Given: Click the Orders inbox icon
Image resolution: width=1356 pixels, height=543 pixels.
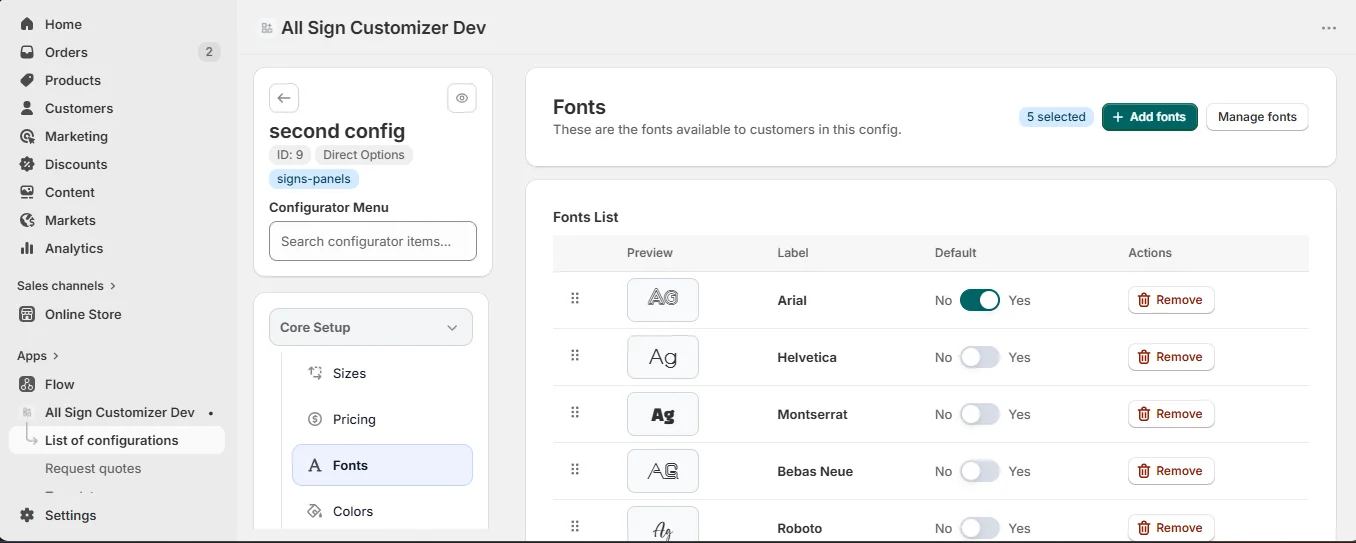Looking at the screenshot, I should [27, 52].
